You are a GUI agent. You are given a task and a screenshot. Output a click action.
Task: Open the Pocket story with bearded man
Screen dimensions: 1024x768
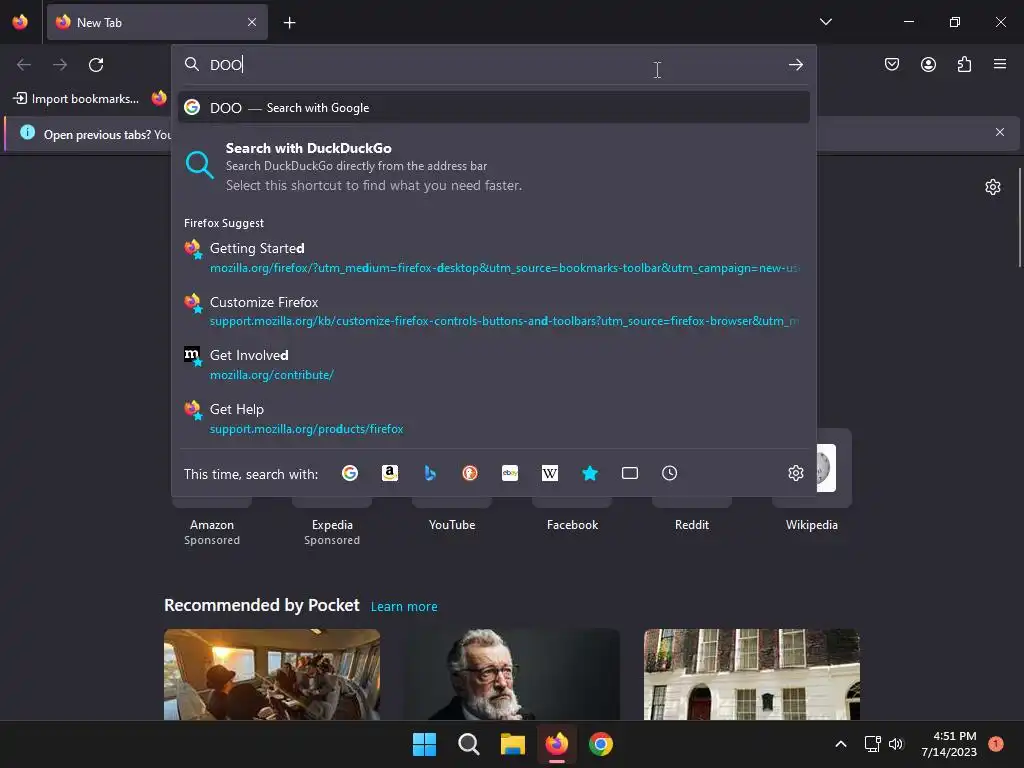pos(511,674)
